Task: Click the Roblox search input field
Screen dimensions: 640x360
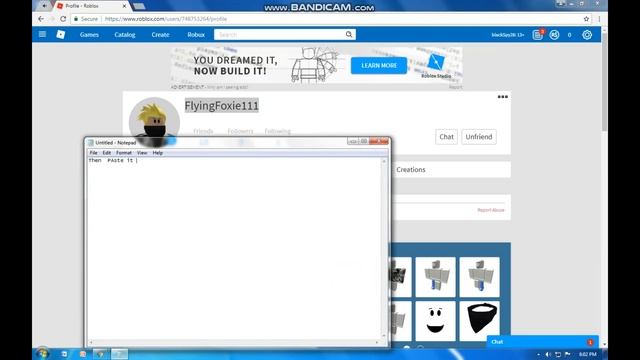Action: [x=280, y=34]
